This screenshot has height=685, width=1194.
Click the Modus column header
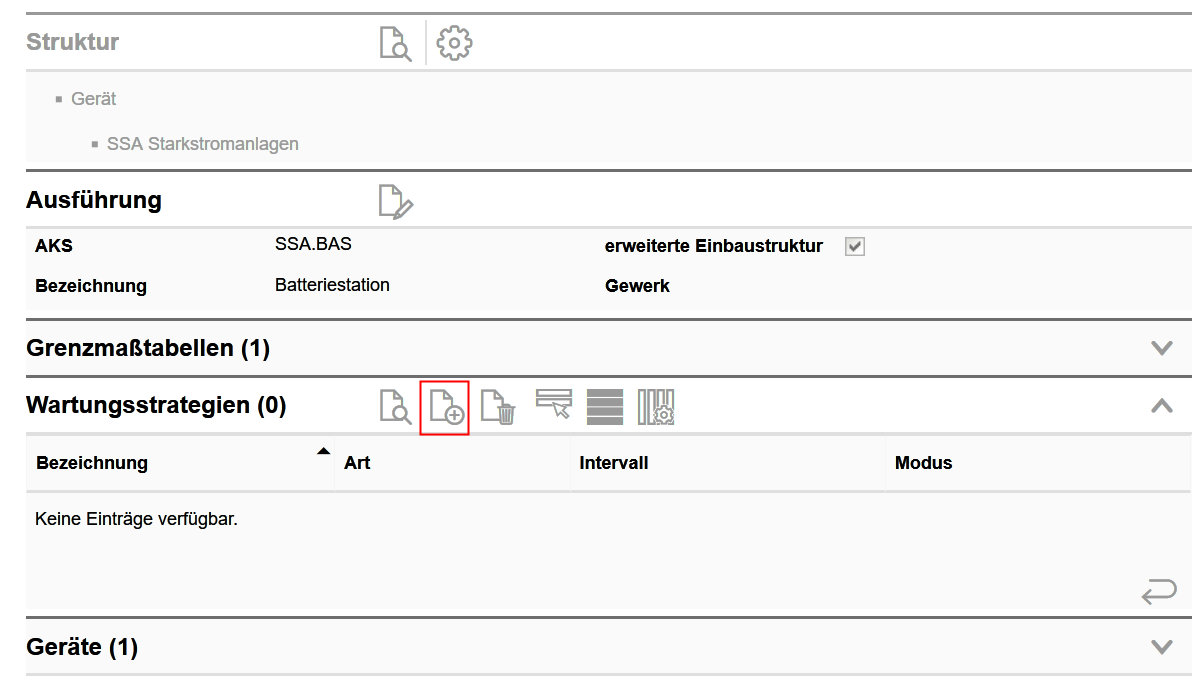(923, 463)
